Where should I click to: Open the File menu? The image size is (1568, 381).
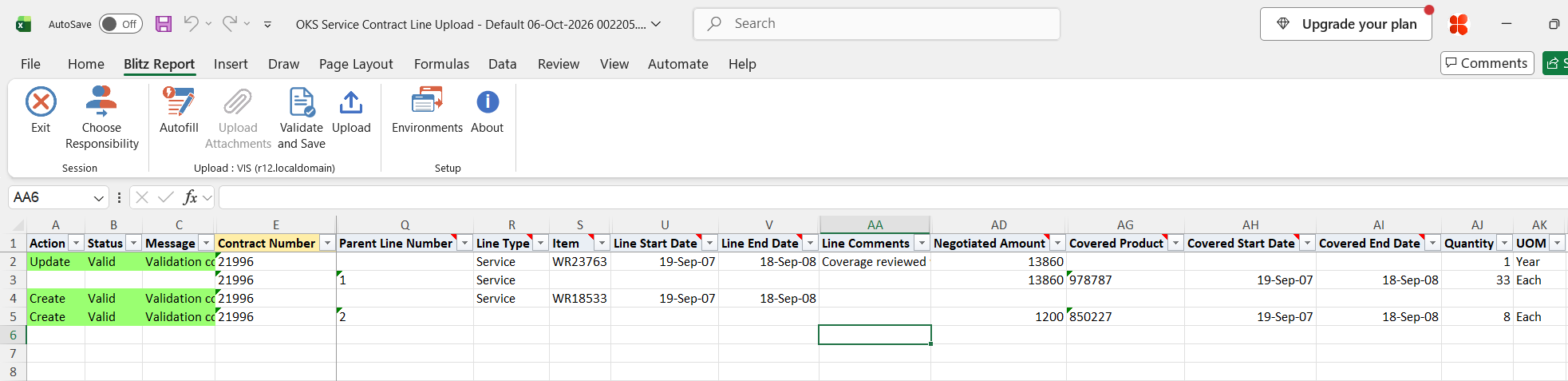tap(30, 64)
